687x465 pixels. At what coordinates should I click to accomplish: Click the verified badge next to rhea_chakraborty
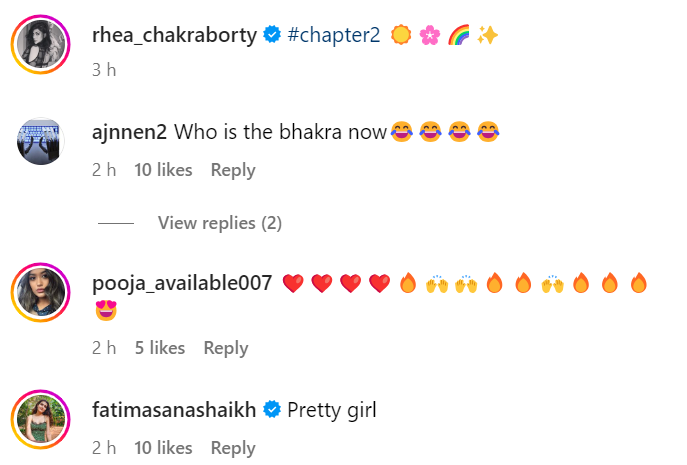pyautogui.click(x=271, y=36)
